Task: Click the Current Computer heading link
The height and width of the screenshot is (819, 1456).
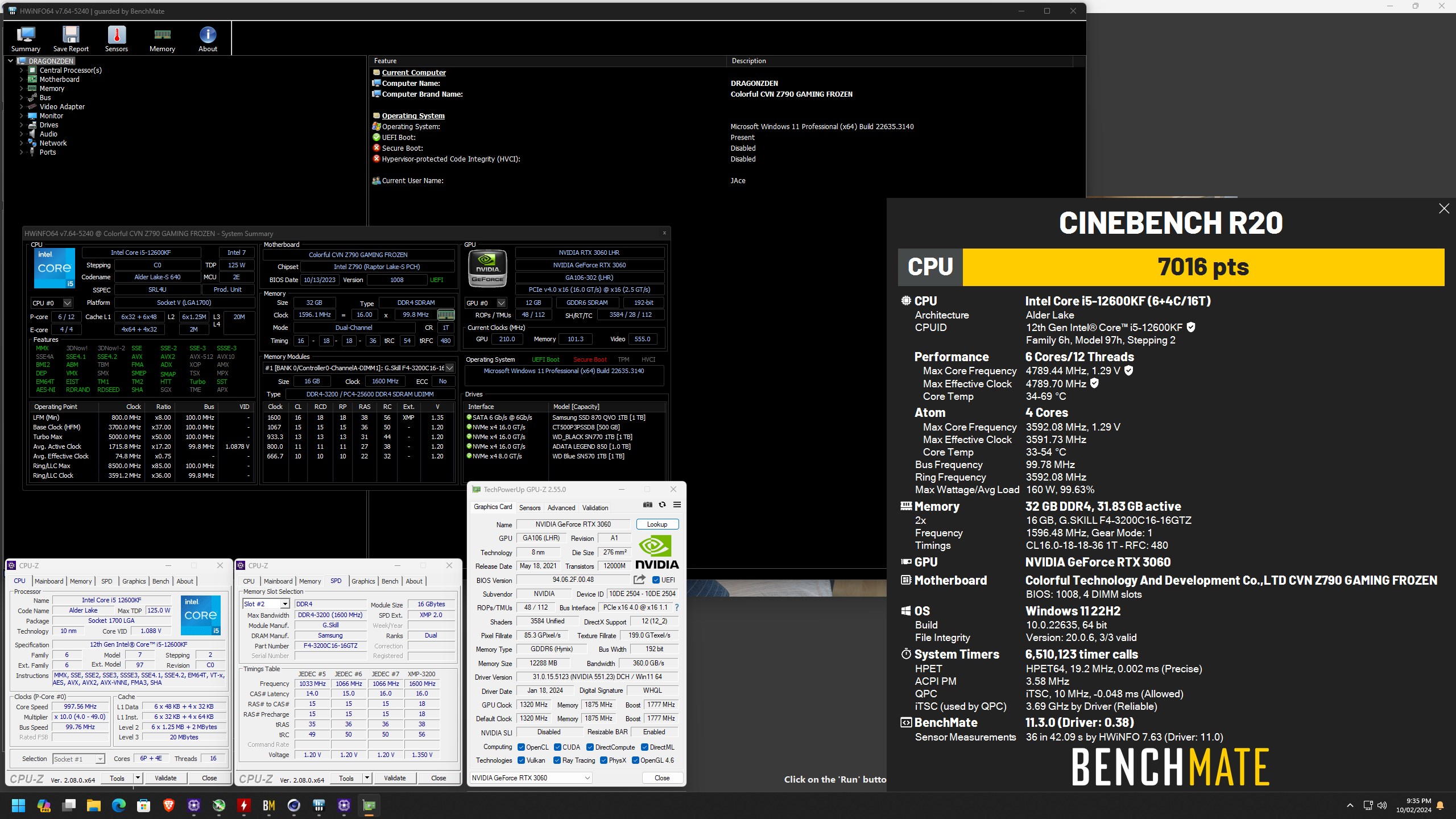Action: tap(414, 73)
